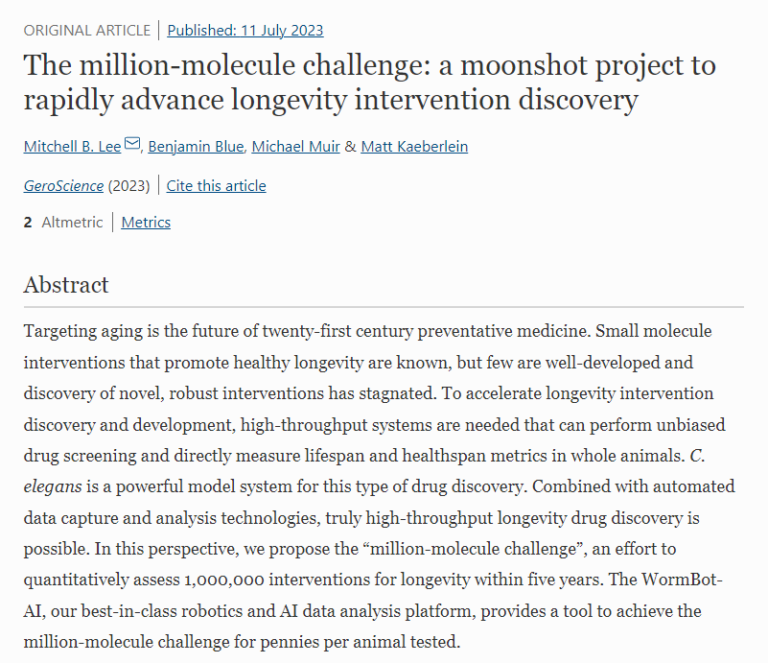Click the Altmetric score number 2
This screenshot has height=663, width=768.
coord(28,222)
